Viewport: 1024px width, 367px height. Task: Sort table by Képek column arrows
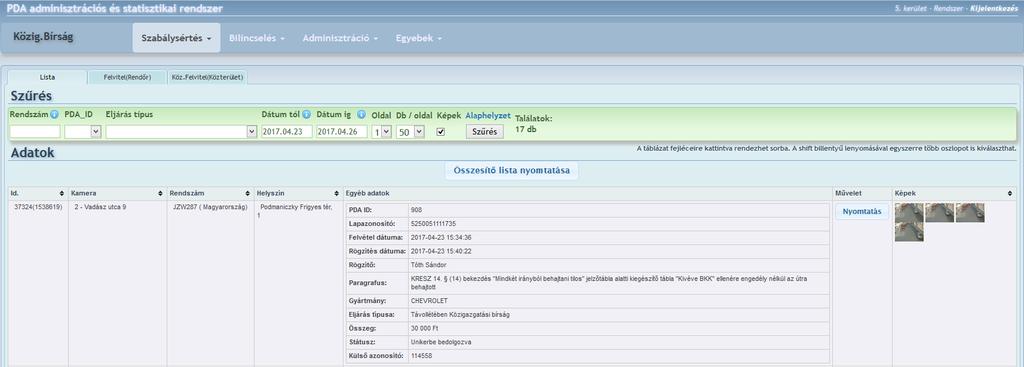(1011, 194)
